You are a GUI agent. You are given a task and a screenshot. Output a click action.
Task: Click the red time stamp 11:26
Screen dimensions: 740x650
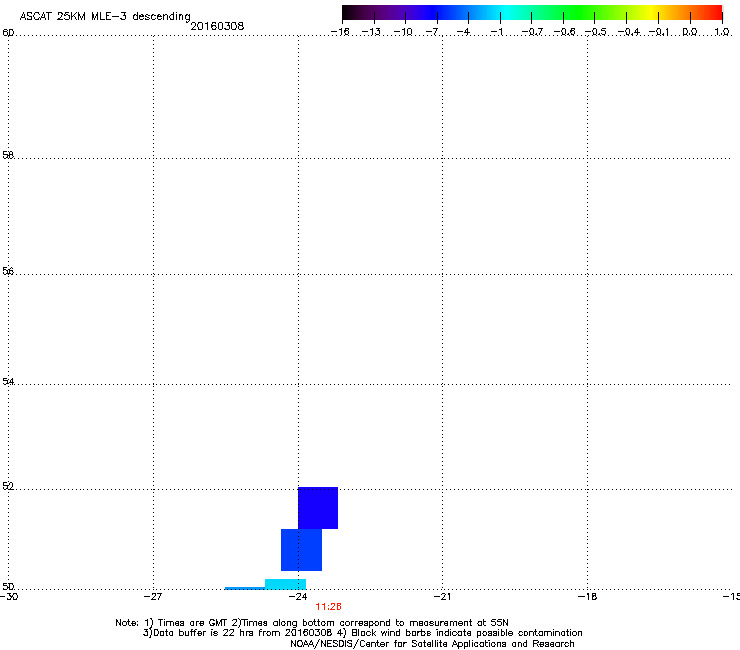[x=328, y=607]
